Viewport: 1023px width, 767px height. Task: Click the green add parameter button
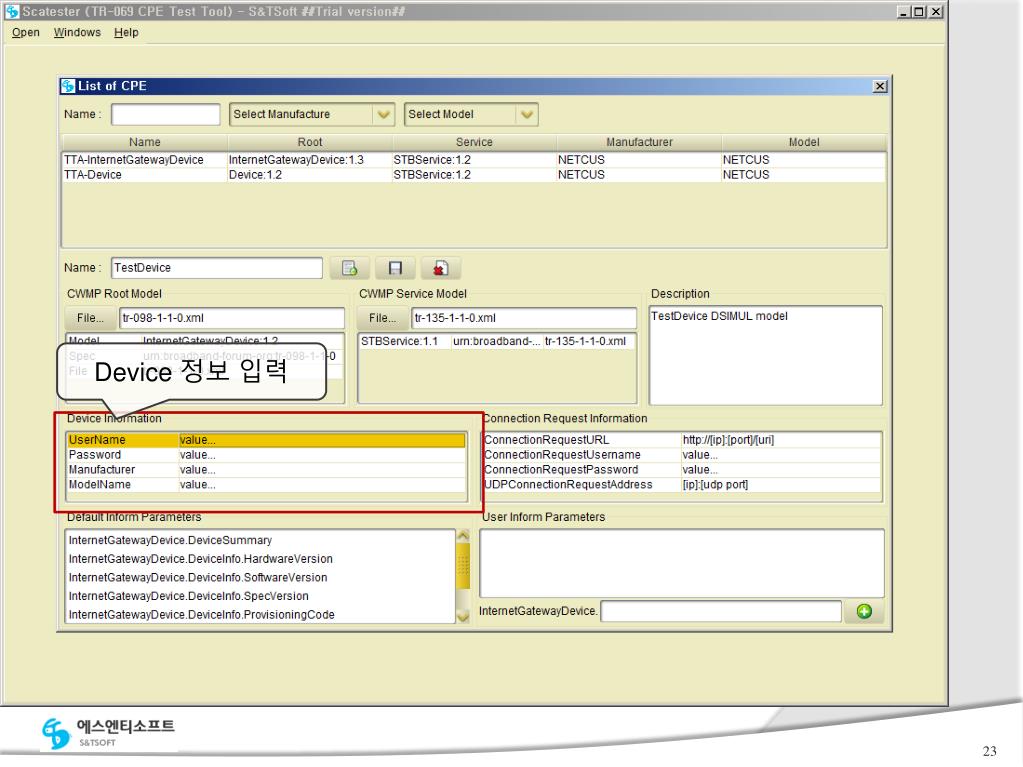point(864,611)
